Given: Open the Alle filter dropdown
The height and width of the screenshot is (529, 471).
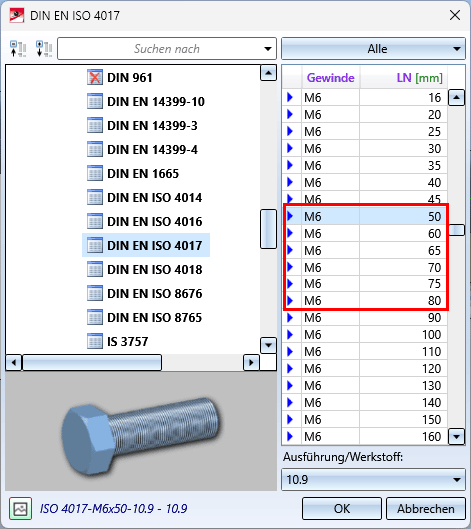Looking at the screenshot, I should tap(373, 49).
